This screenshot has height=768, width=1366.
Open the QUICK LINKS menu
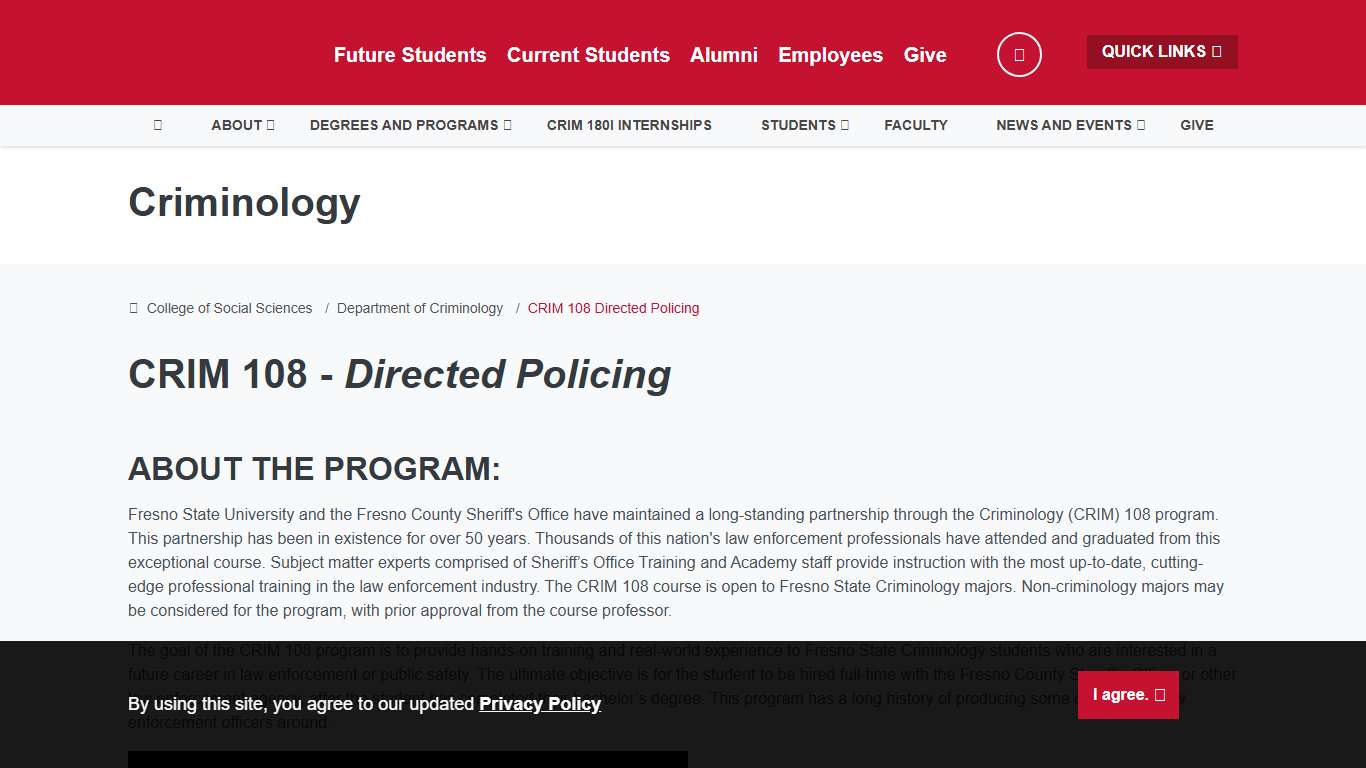tap(1161, 51)
